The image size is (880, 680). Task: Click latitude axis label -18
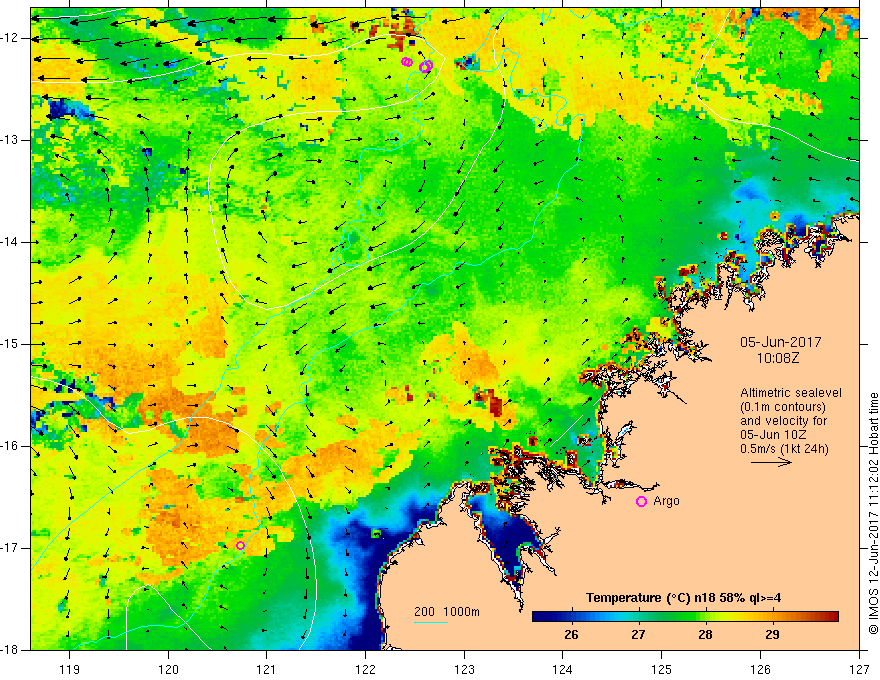coord(10,650)
